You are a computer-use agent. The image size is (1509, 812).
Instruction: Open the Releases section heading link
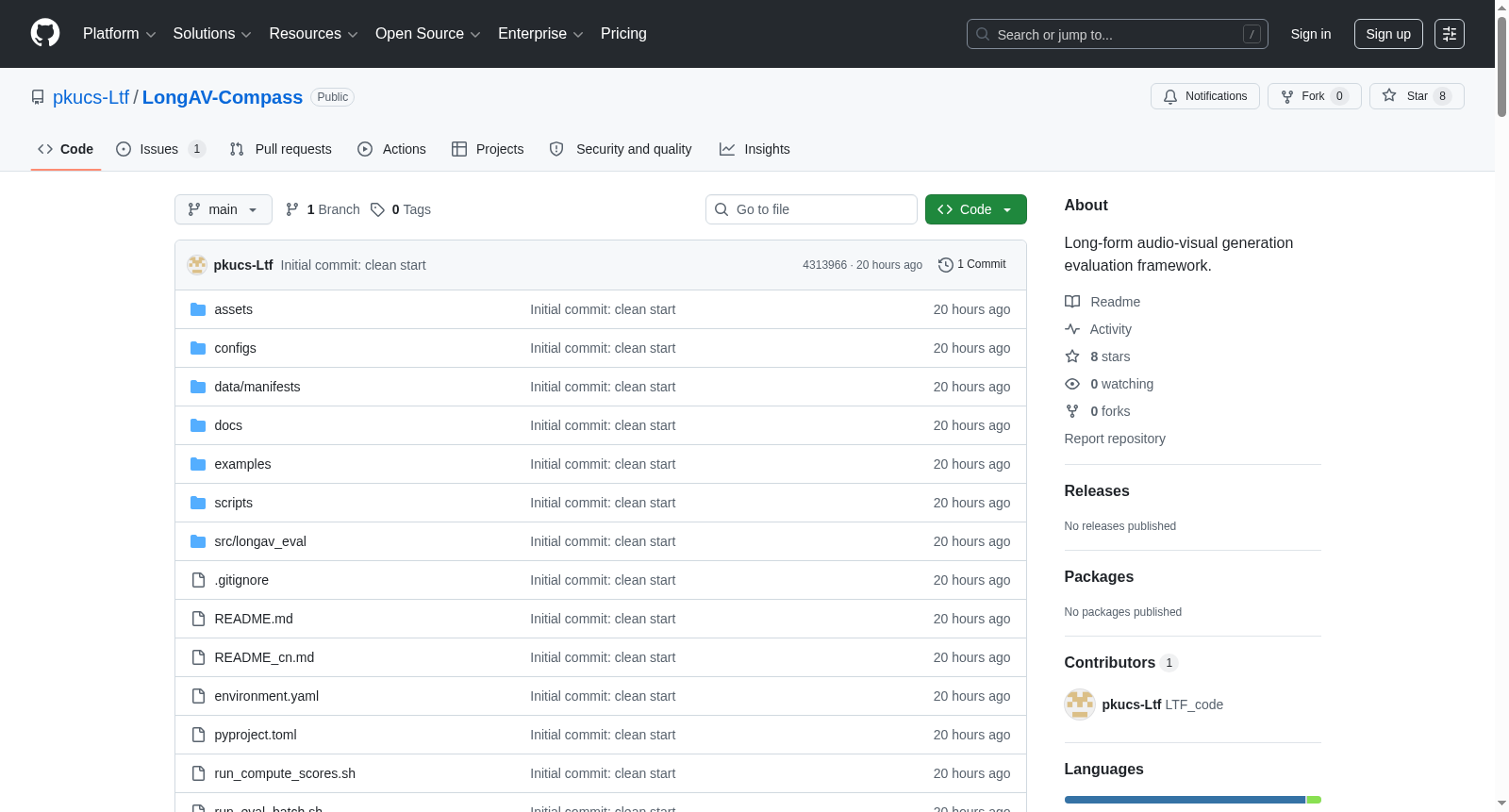click(x=1097, y=491)
